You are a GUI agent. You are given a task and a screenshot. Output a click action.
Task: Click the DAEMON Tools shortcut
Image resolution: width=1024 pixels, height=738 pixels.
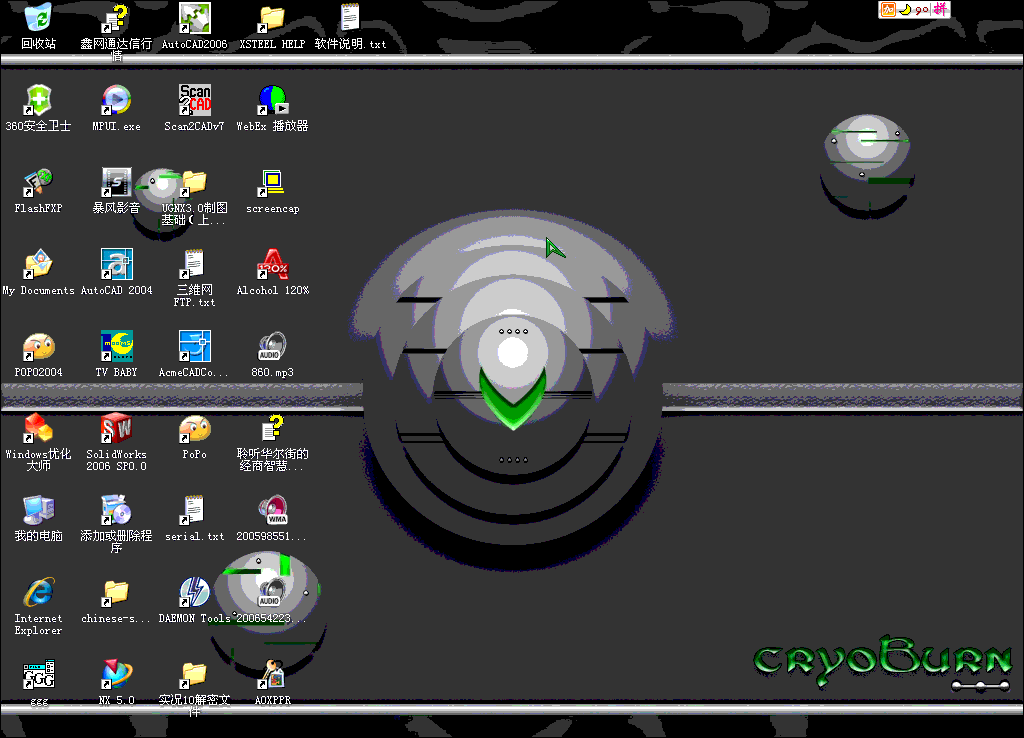coord(195,592)
